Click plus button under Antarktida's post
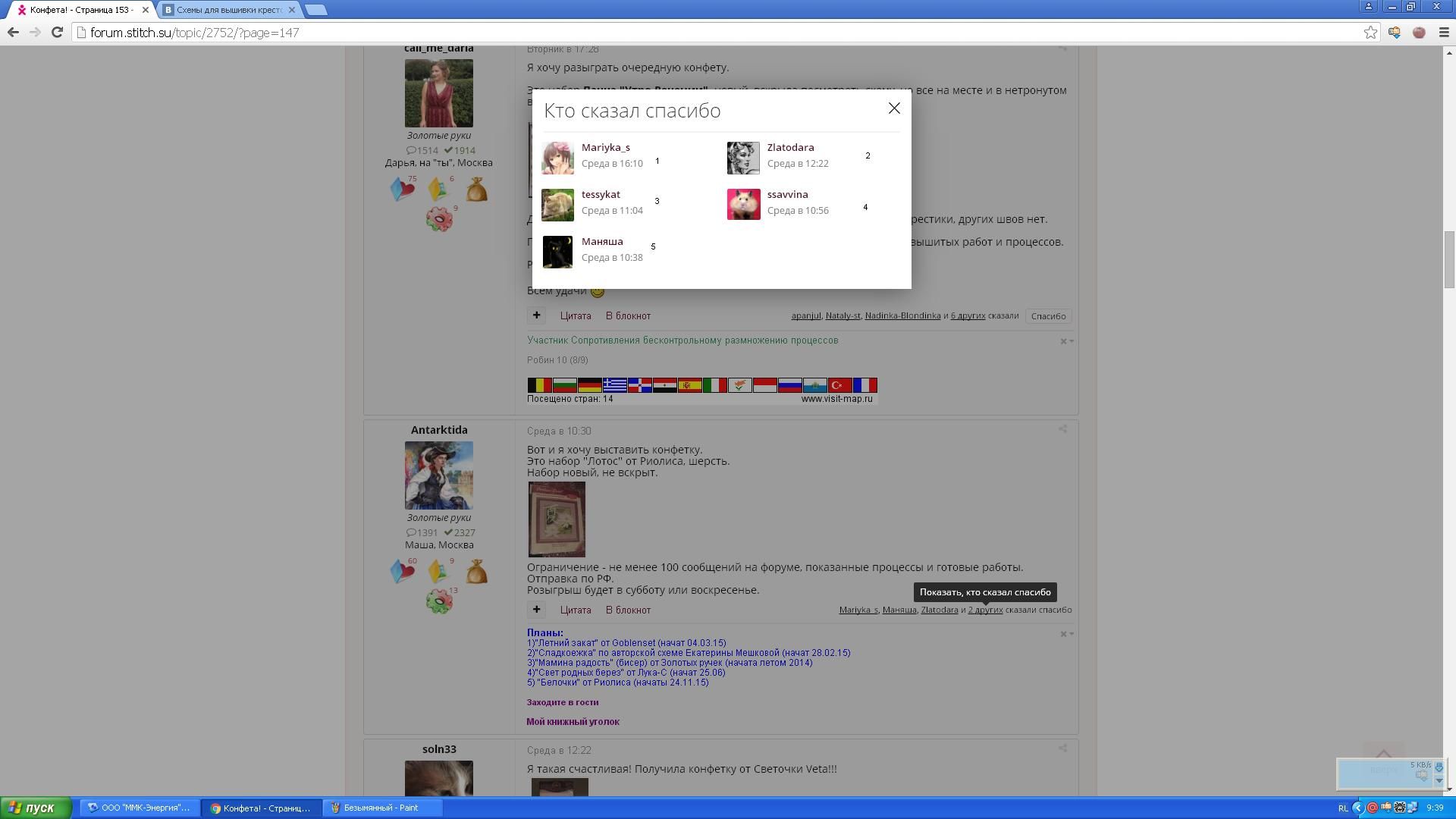 point(536,610)
